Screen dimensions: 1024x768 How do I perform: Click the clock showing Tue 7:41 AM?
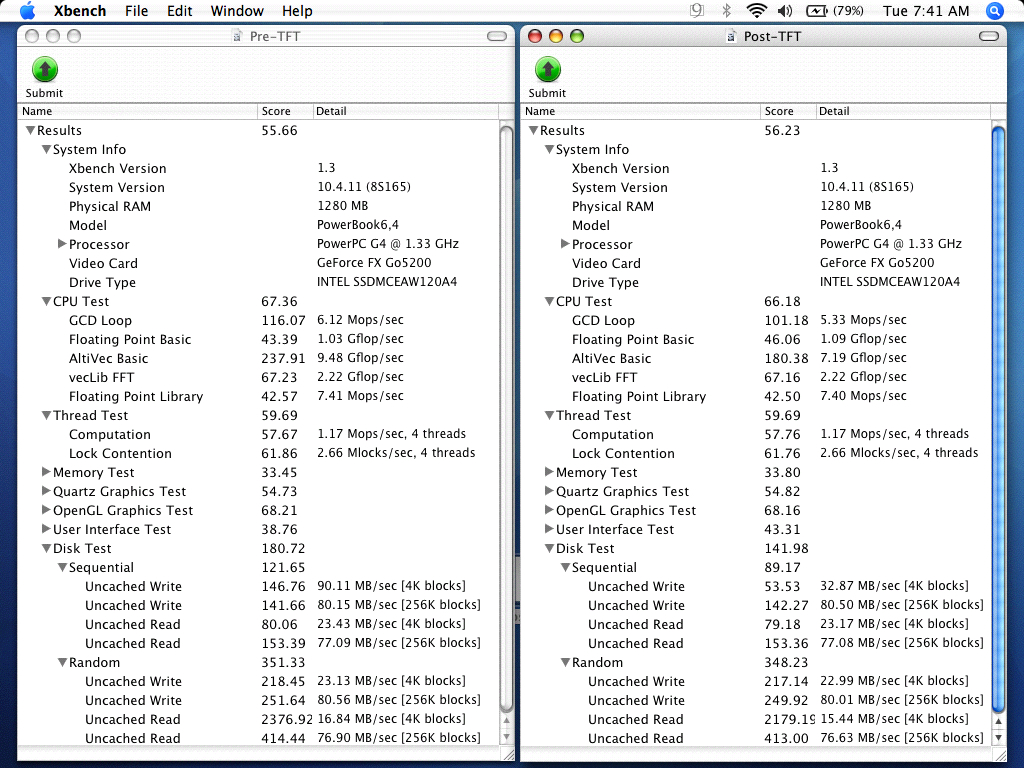coord(925,10)
